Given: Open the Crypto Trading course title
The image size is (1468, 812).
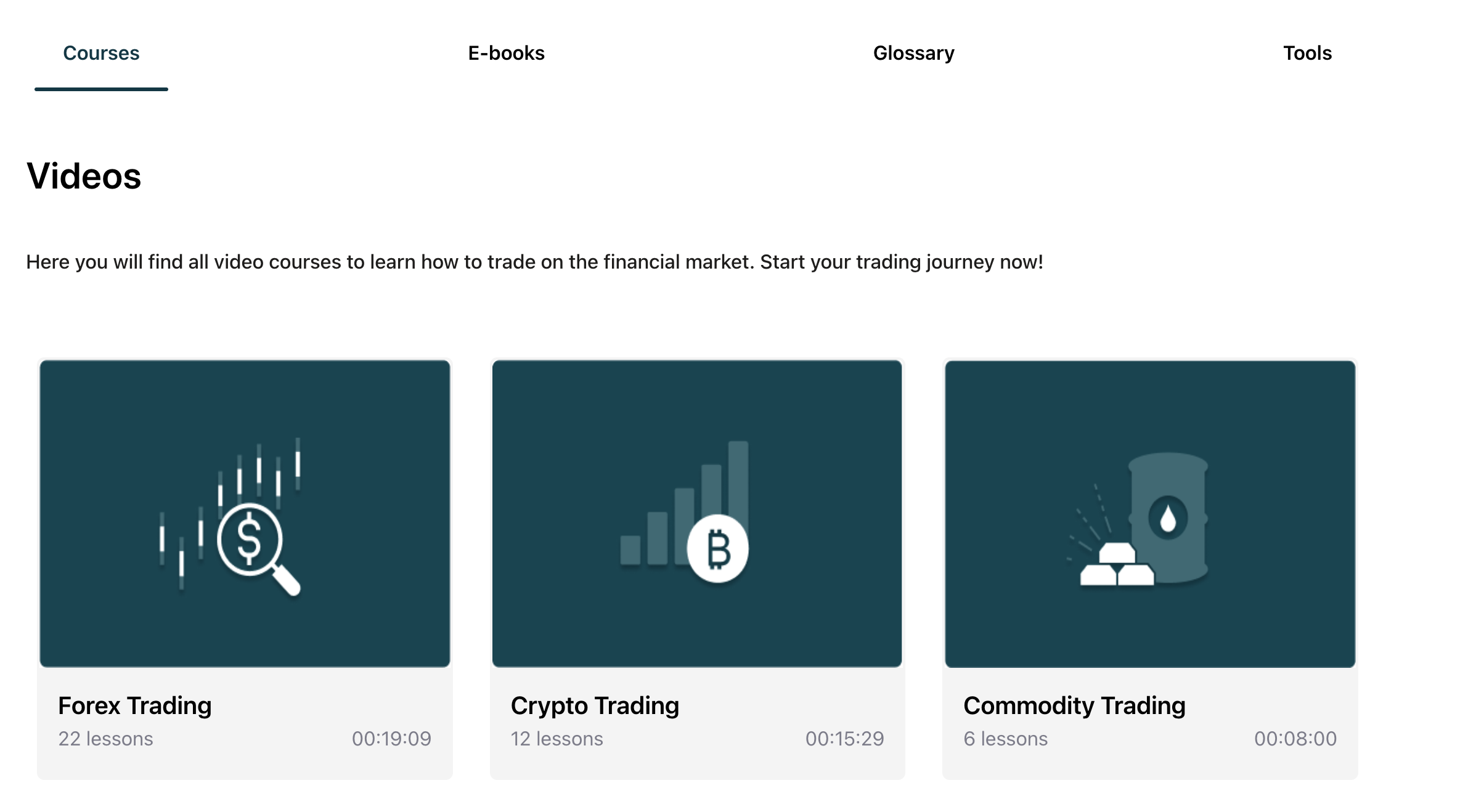Looking at the screenshot, I should coord(595,705).
